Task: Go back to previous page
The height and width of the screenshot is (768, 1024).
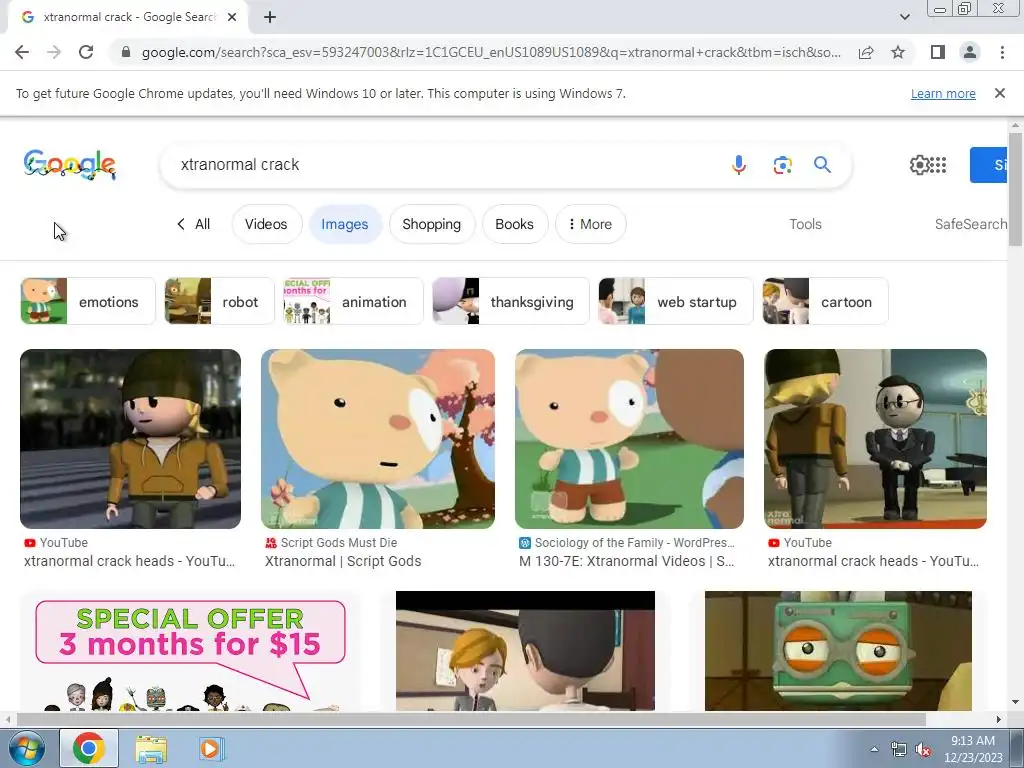Action: pos(22,52)
